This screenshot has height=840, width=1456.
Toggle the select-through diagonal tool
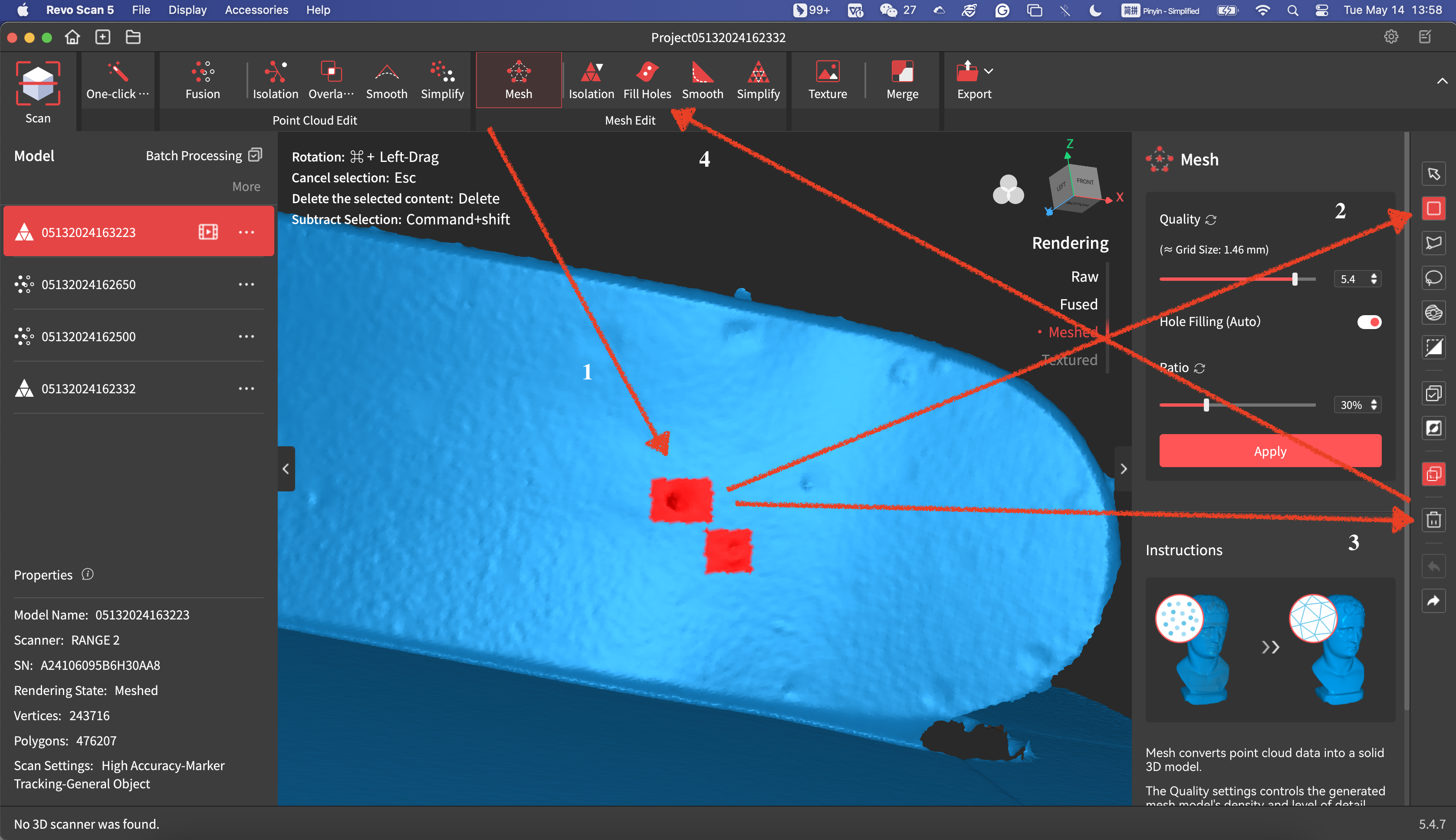[1433, 347]
